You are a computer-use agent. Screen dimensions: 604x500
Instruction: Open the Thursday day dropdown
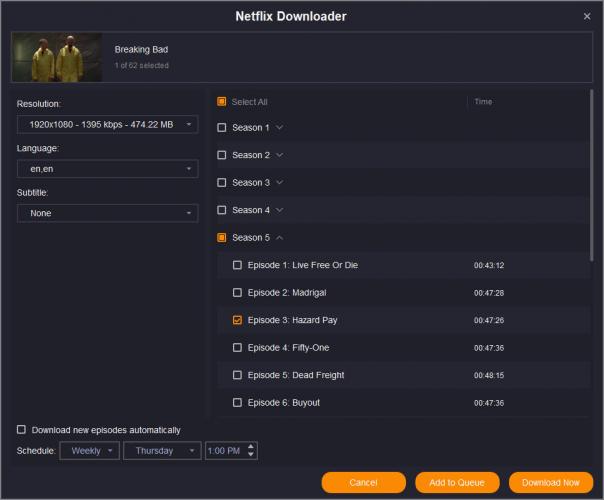pyautogui.click(x=162, y=451)
